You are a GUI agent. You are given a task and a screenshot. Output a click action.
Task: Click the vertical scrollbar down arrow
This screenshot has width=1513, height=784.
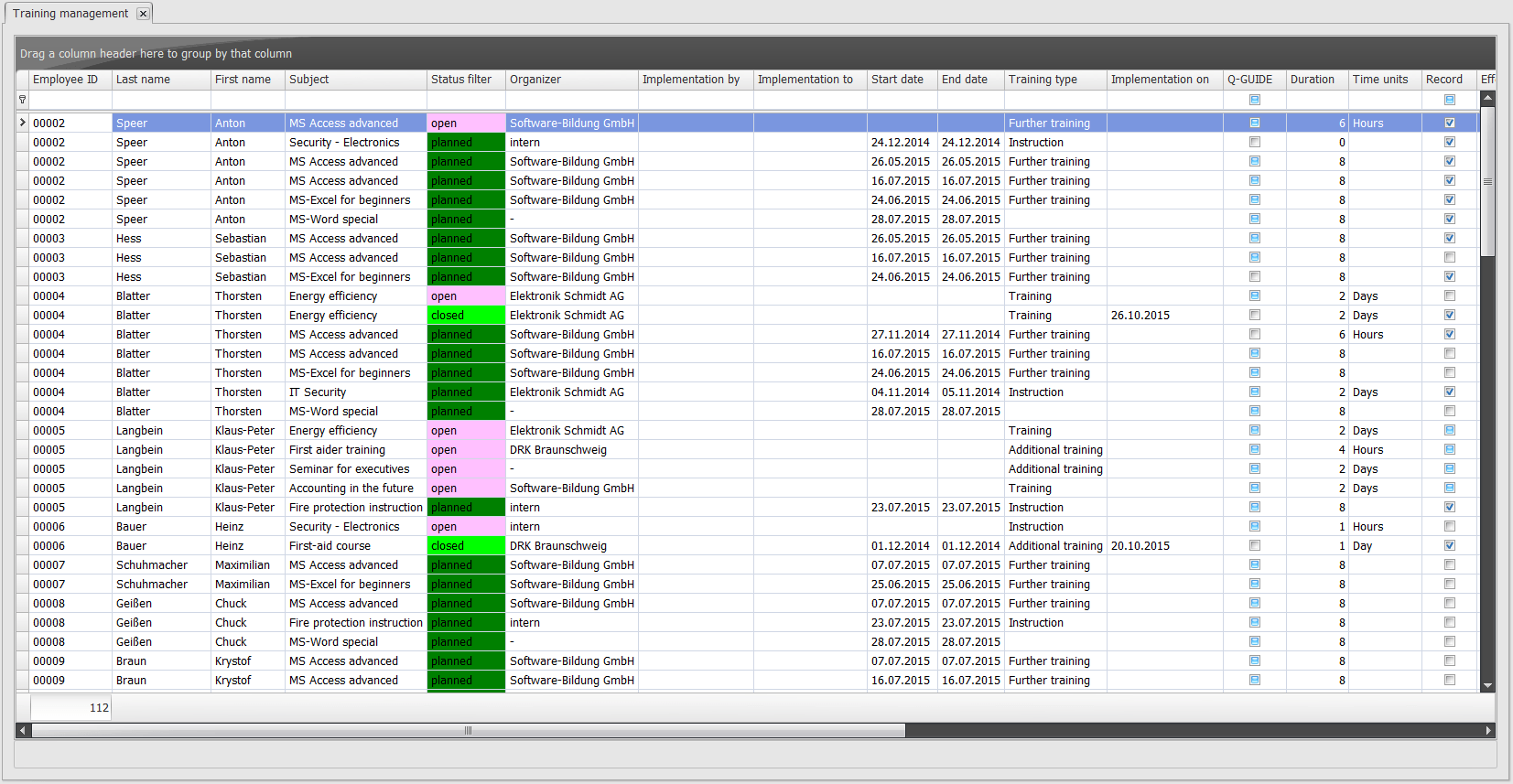pyautogui.click(x=1487, y=685)
